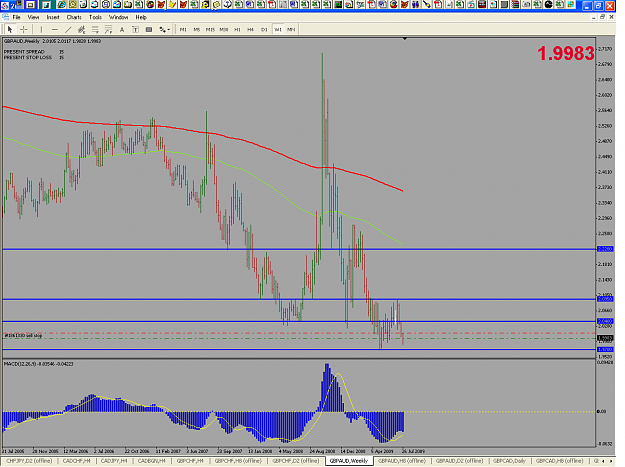Viewport: 625px width, 467px height.
Task: Click the PRESENT SPREAD label
Action: click(24, 52)
